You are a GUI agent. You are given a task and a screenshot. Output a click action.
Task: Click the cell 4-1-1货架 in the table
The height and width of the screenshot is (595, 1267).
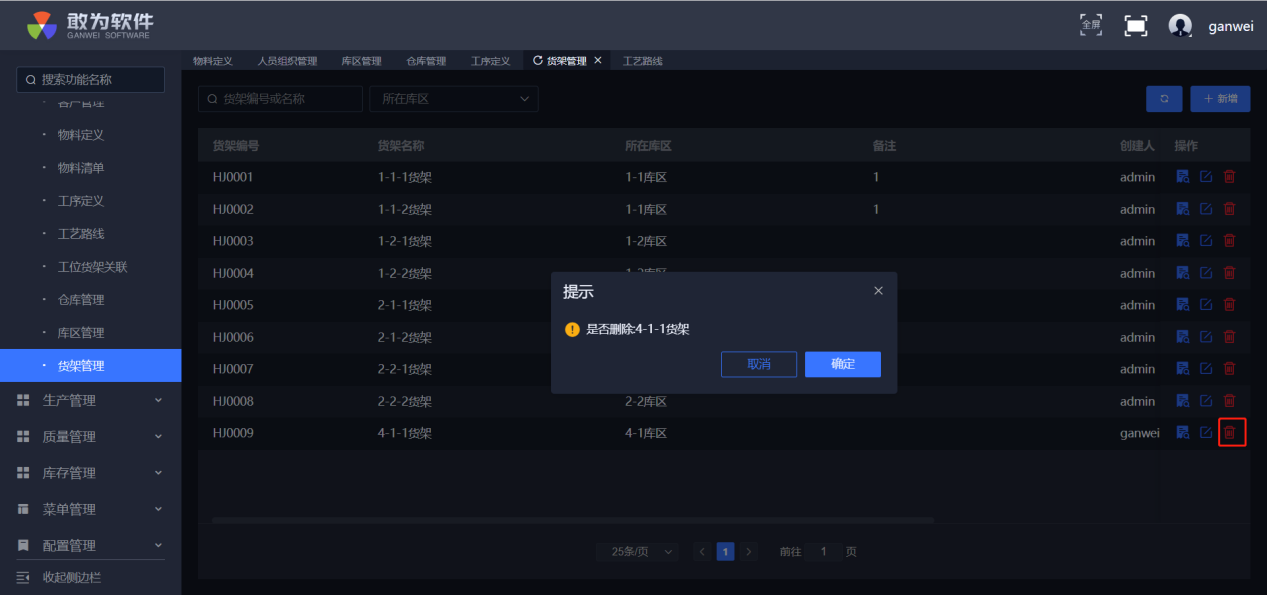click(405, 433)
